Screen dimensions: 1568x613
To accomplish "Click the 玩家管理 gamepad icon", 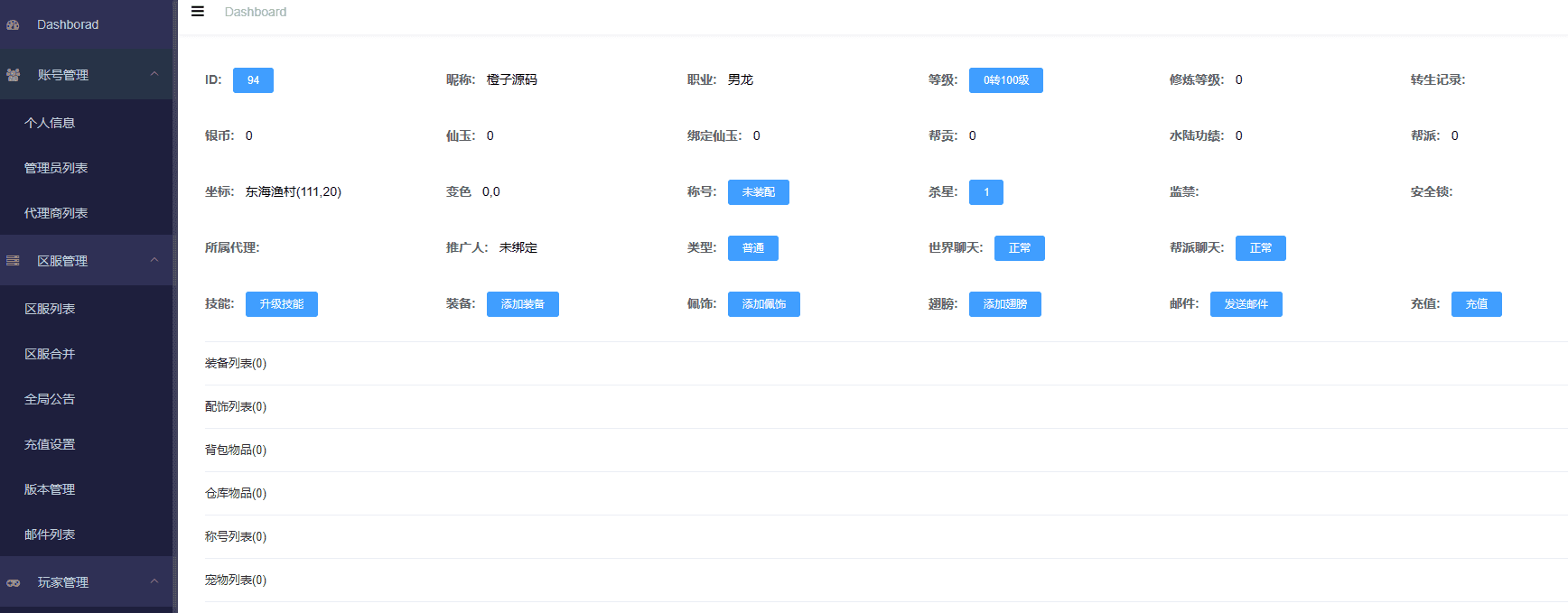I will [x=14, y=582].
